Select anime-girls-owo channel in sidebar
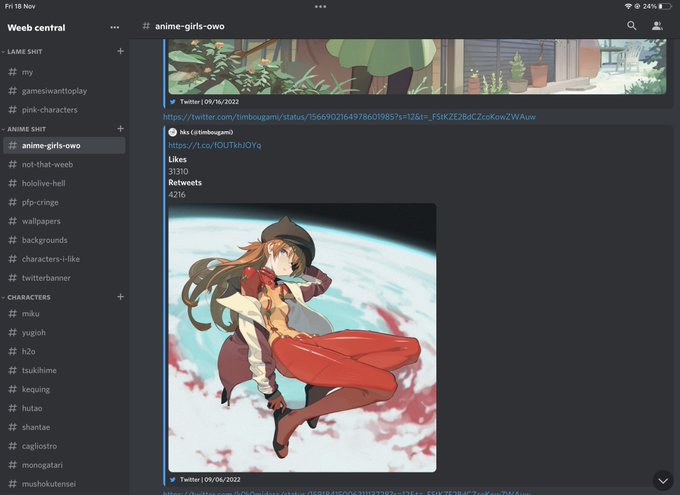Screen dimensions: 680x495 click(x=64, y=145)
